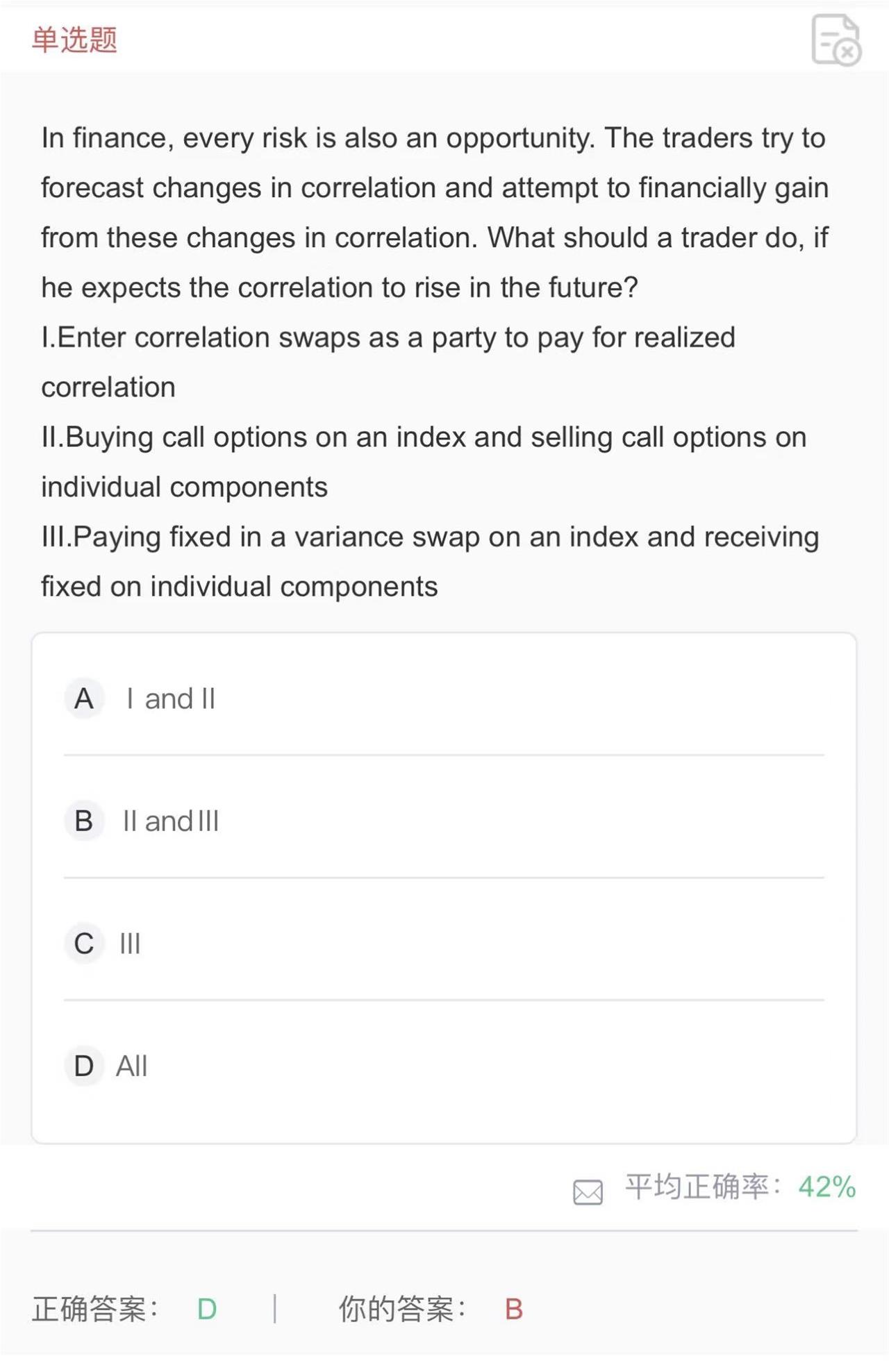The image size is (889, 1372).
Task: Click the red chosen answer B
Action: [x=514, y=1310]
